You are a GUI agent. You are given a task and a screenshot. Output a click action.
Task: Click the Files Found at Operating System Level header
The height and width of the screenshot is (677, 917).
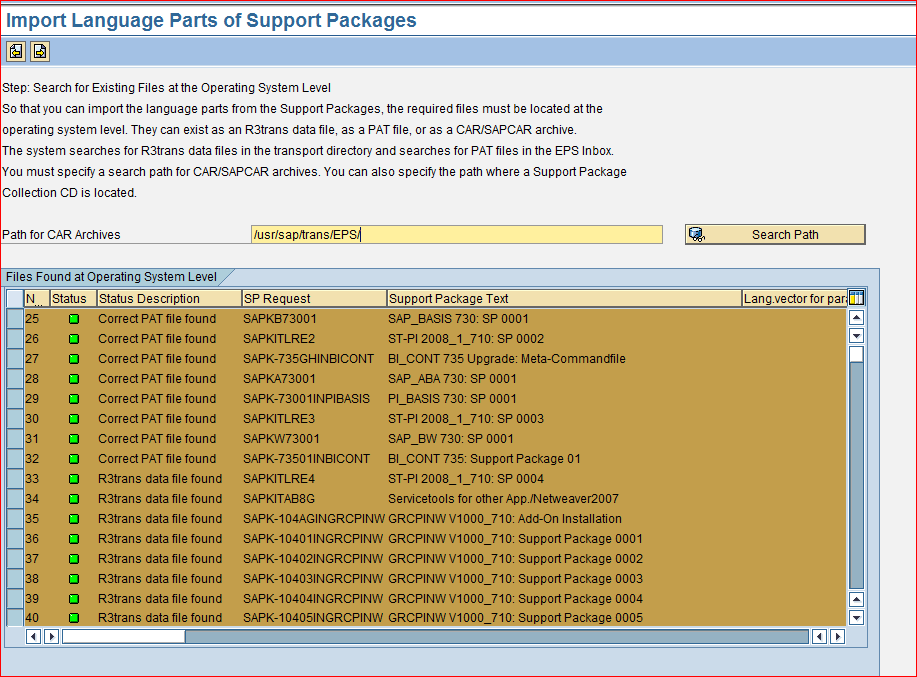[x=110, y=277]
